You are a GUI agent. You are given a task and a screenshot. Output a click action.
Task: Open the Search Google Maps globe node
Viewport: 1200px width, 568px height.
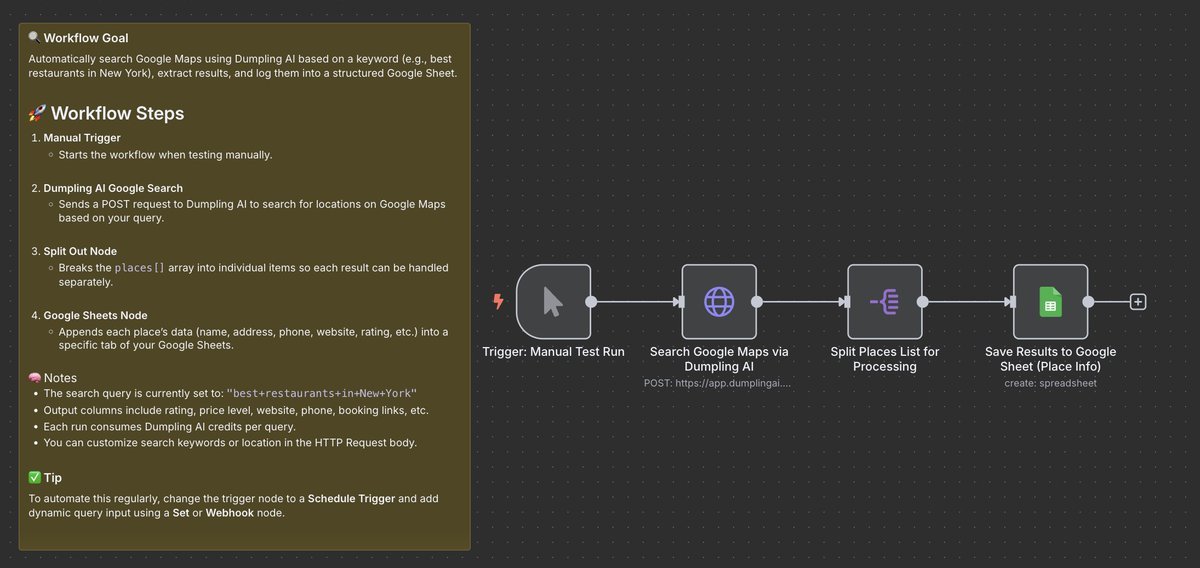pyautogui.click(x=719, y=301)
